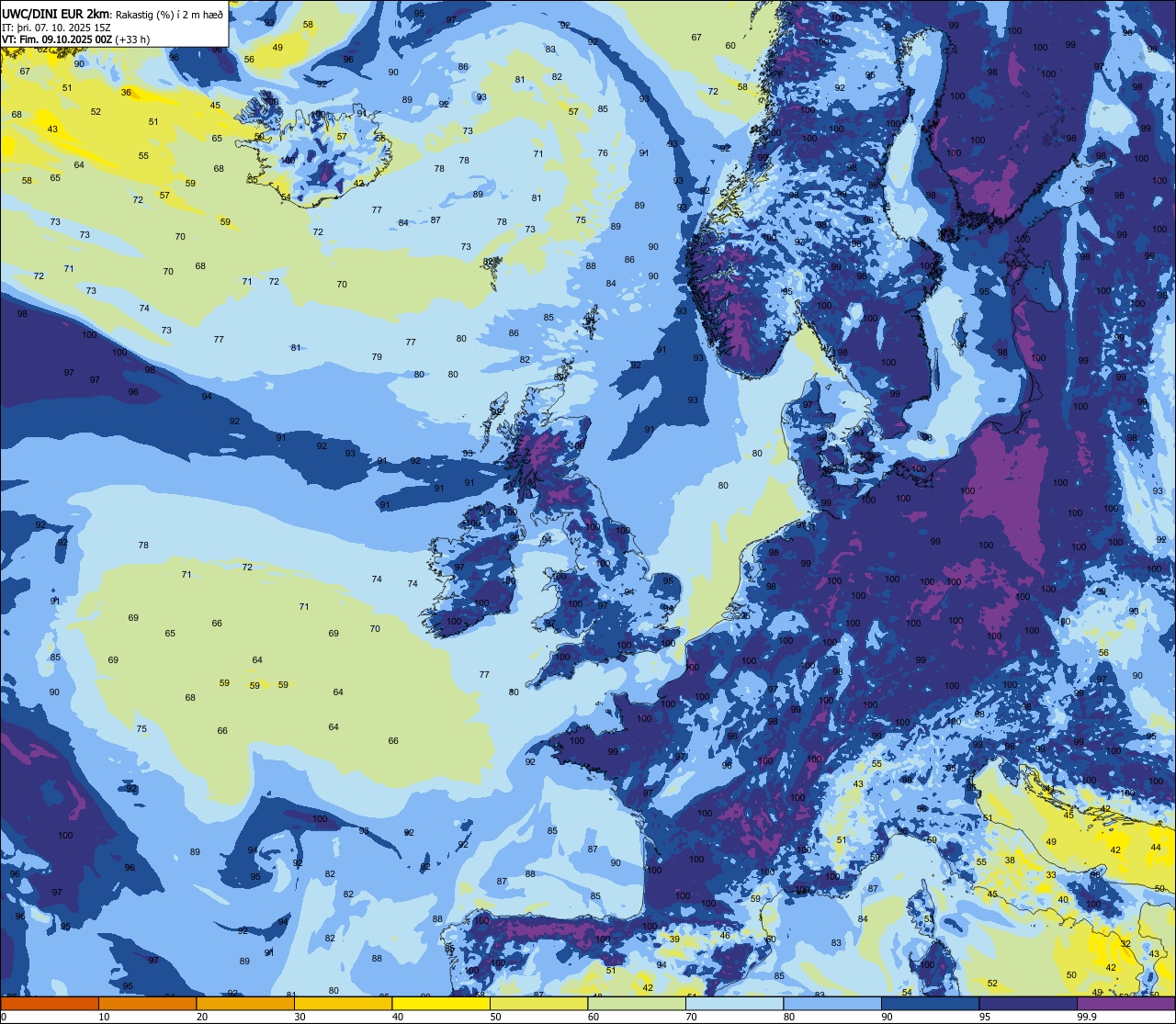Click the legend scale label "10"
The image size is (1176, 1024).
click(104, 1017)
